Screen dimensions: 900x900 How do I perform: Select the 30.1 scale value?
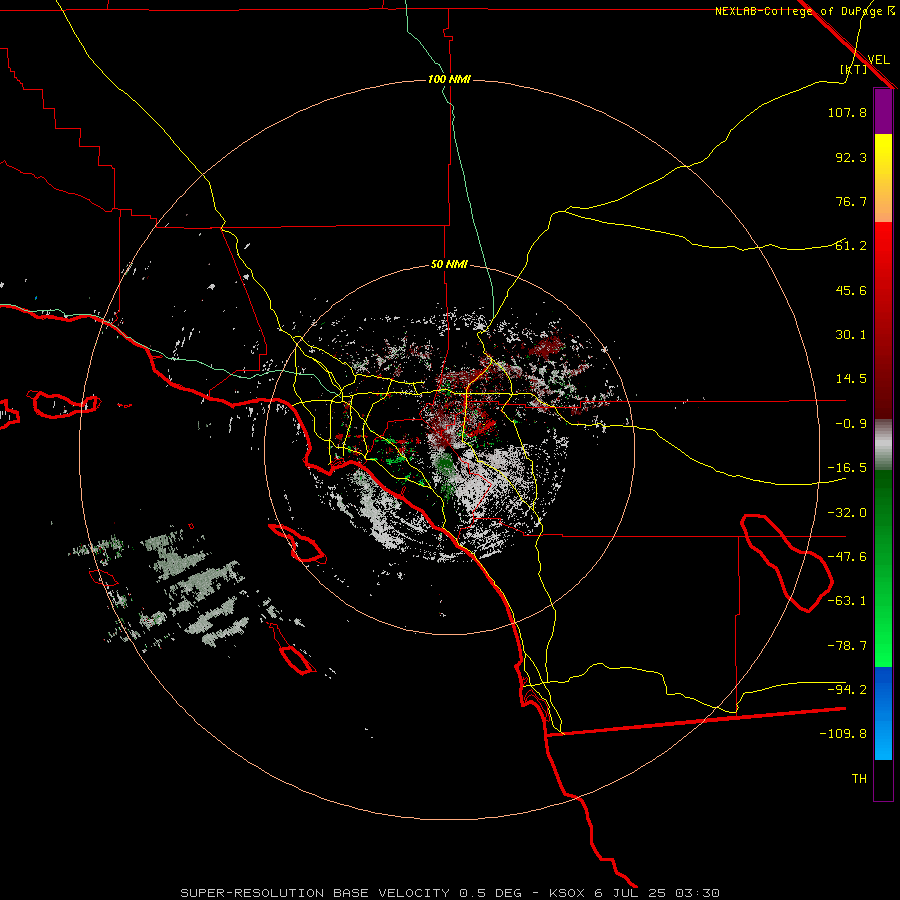851,335
